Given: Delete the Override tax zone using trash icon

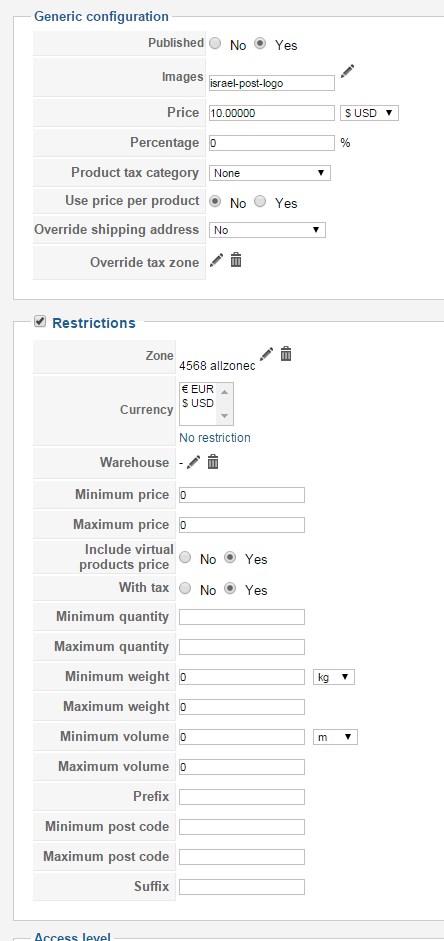Looking at the screenshot, I should pos(236,260).
